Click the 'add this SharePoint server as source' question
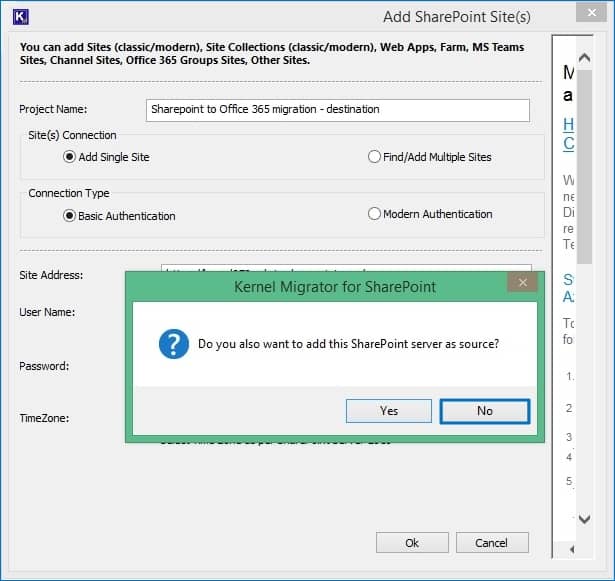615x581 pixels. point(348,344)
